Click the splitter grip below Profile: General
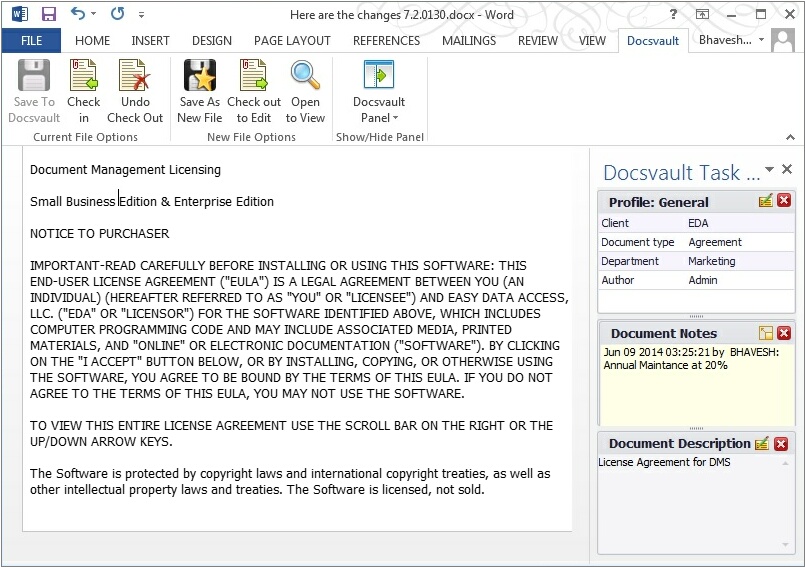The width and height of the screenshot is (805, 567). pos(696,316)
